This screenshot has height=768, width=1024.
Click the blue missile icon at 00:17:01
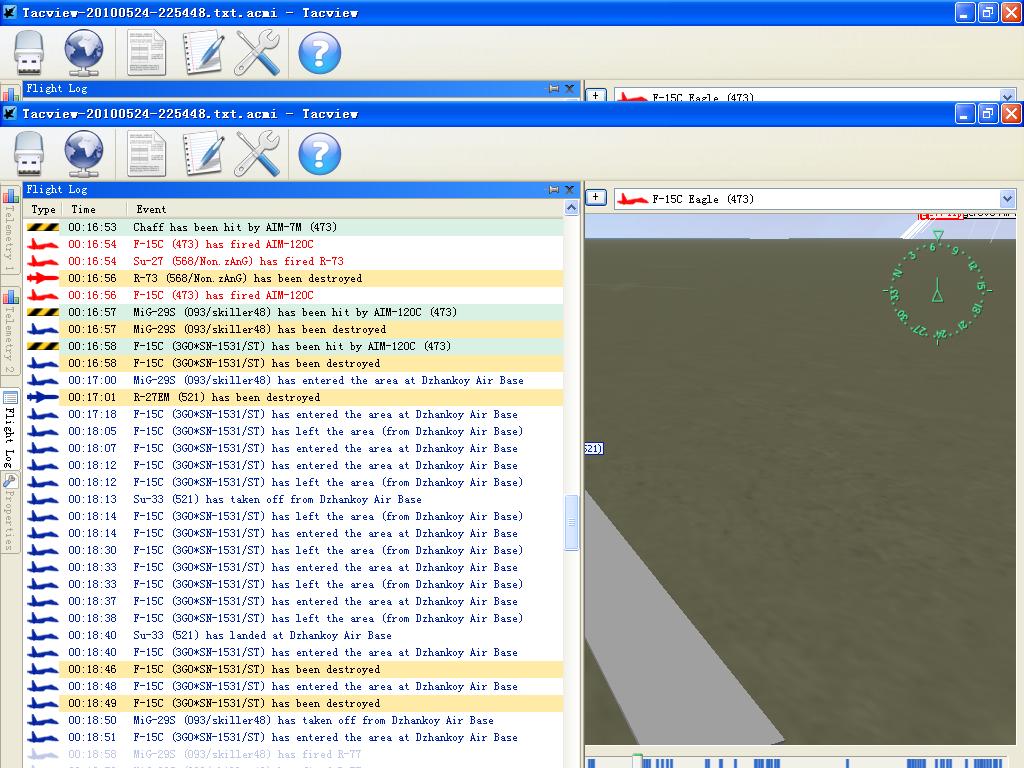[x=42, y=397]
